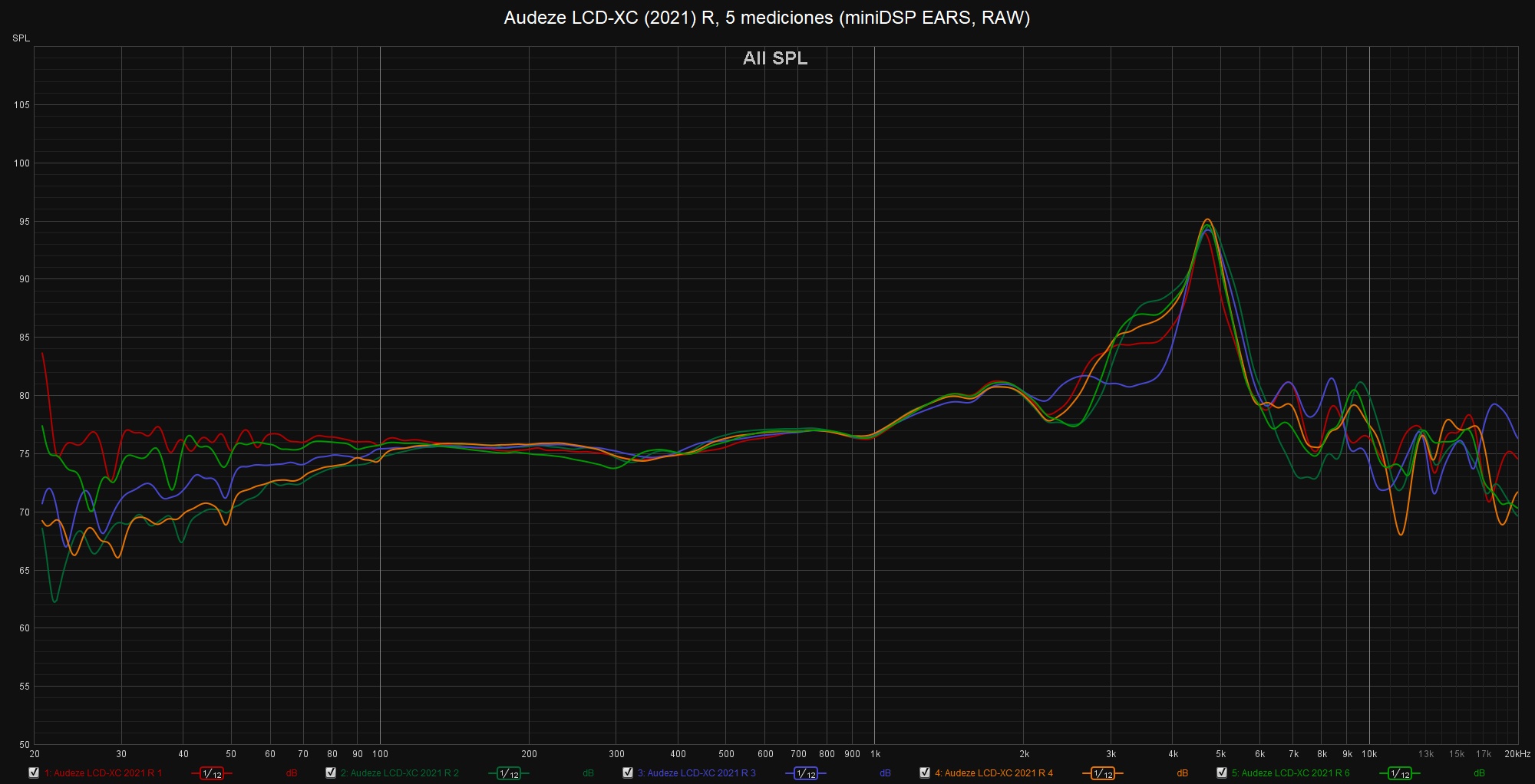Click the bright green 1/12 smoothing icon
Viewport: 1535px width, 784px height.
1400,773
